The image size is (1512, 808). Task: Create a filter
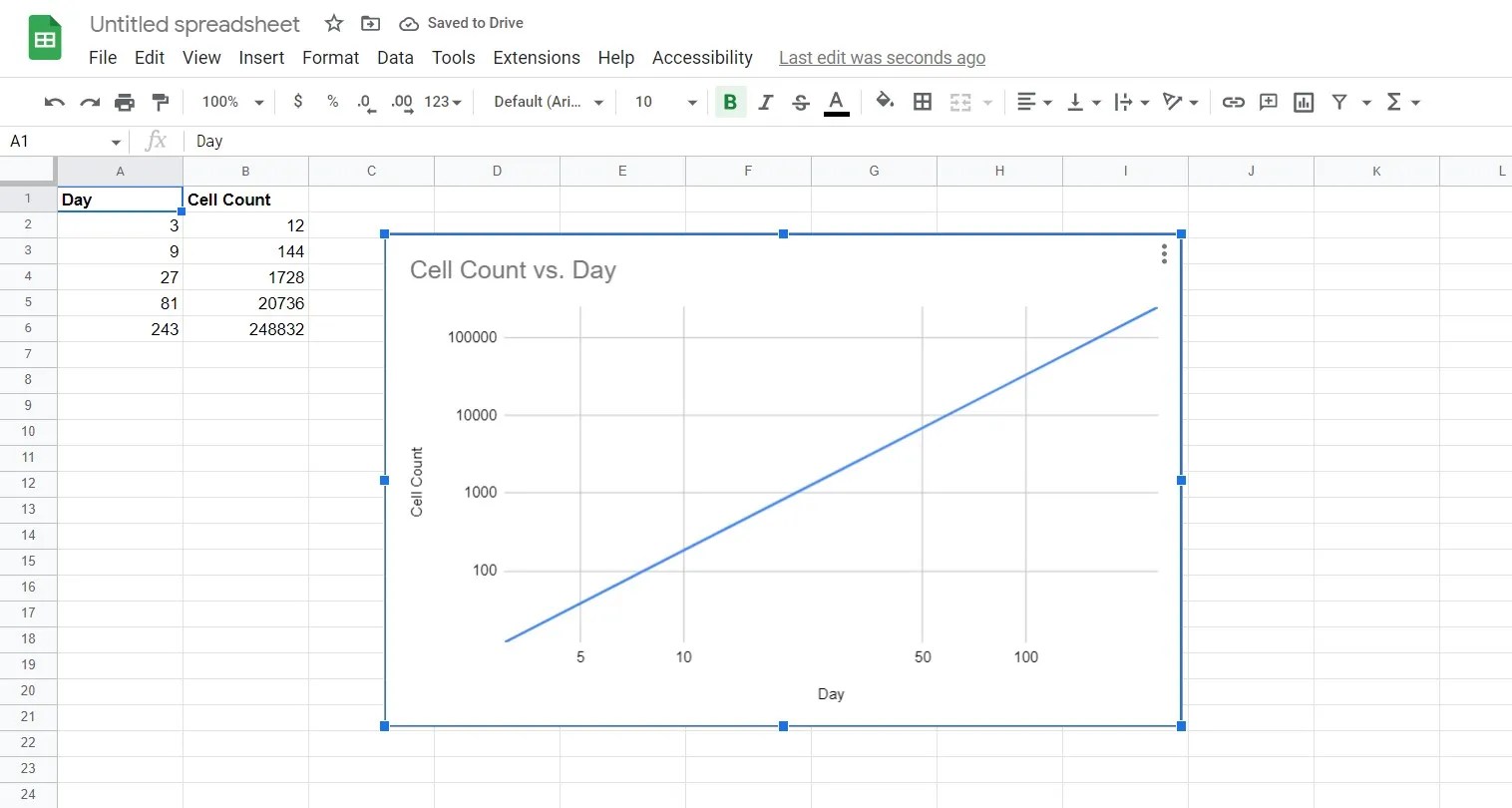[1340, 102]
